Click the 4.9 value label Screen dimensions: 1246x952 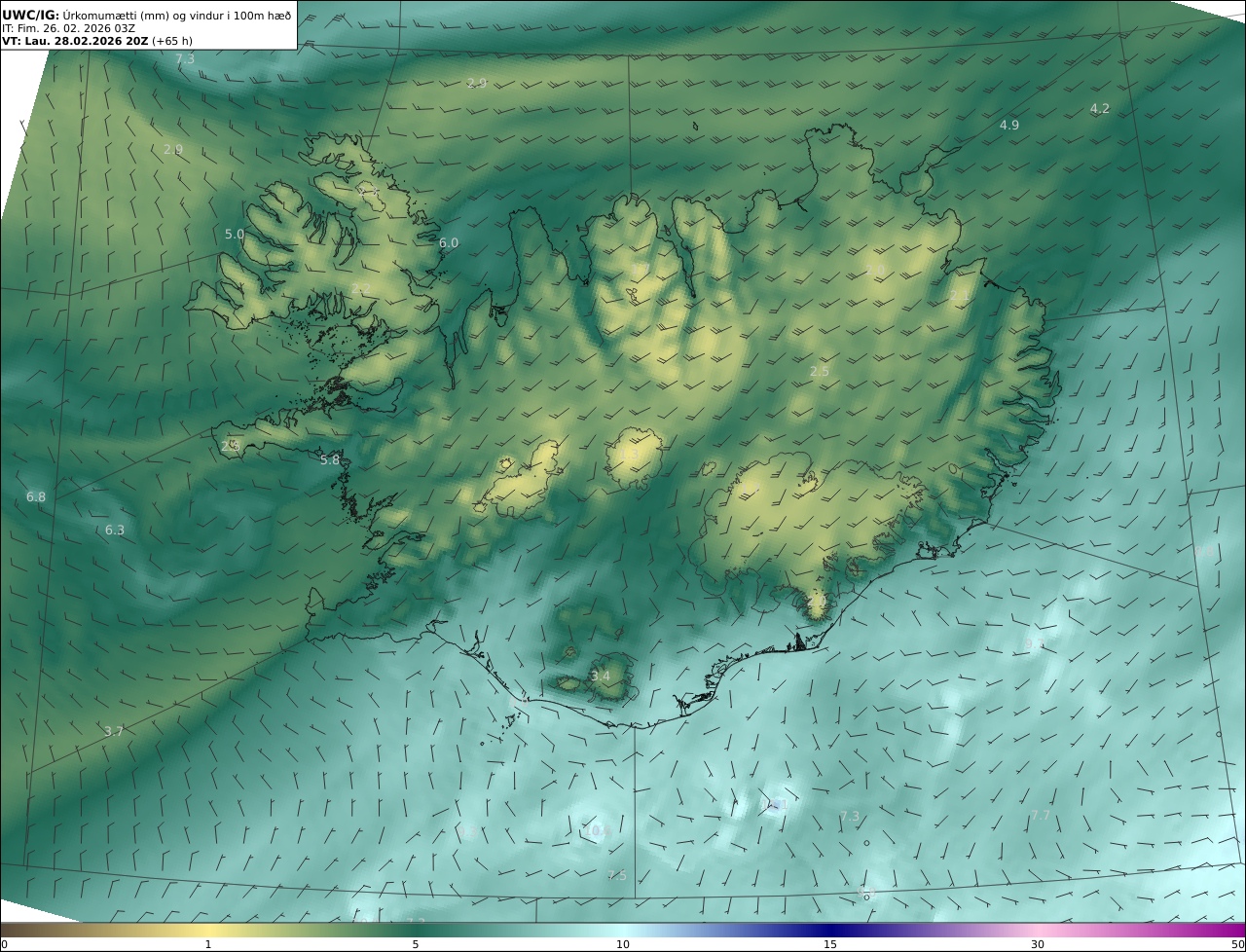1009,125
